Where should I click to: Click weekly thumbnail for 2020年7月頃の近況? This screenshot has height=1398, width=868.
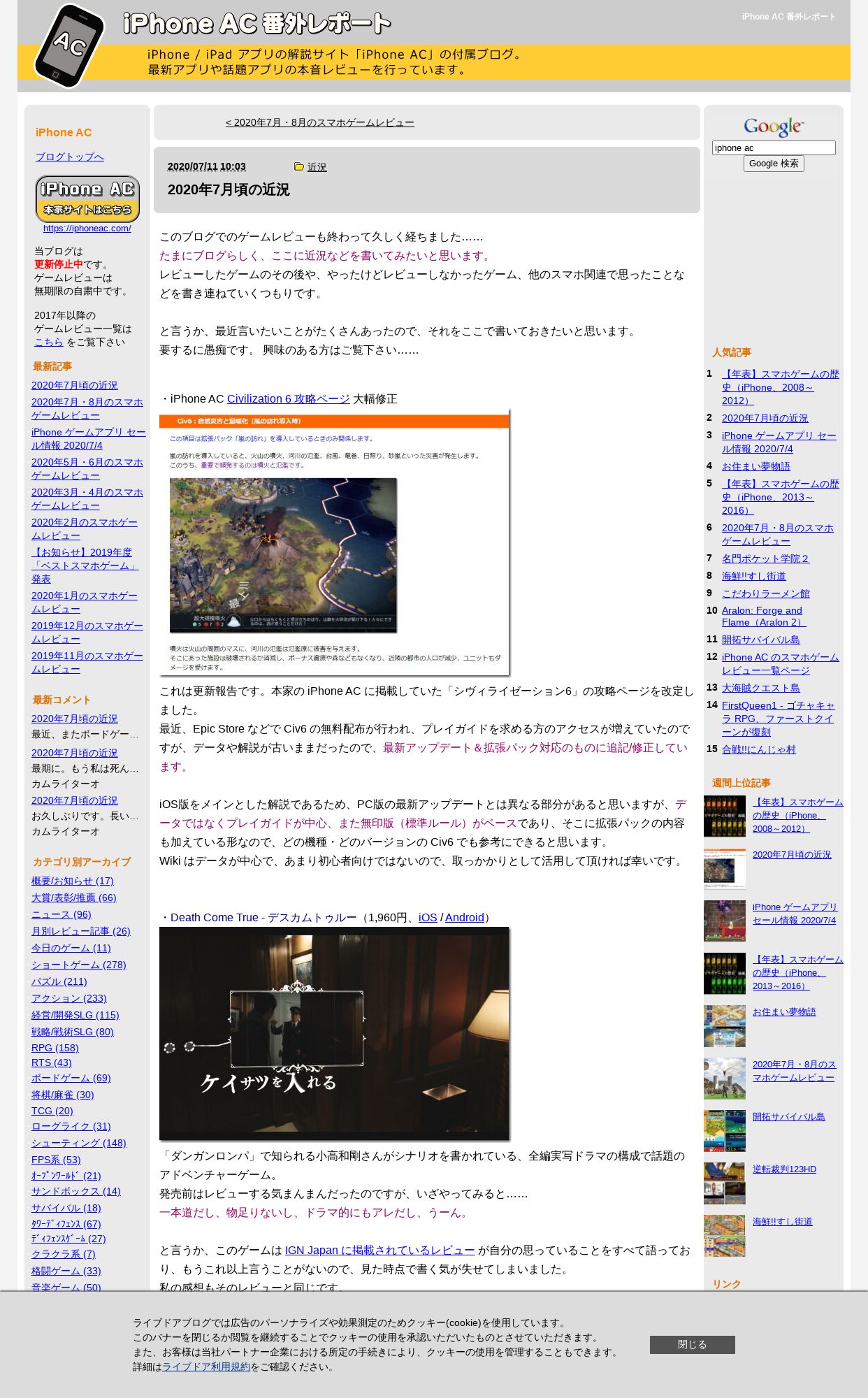724,869
